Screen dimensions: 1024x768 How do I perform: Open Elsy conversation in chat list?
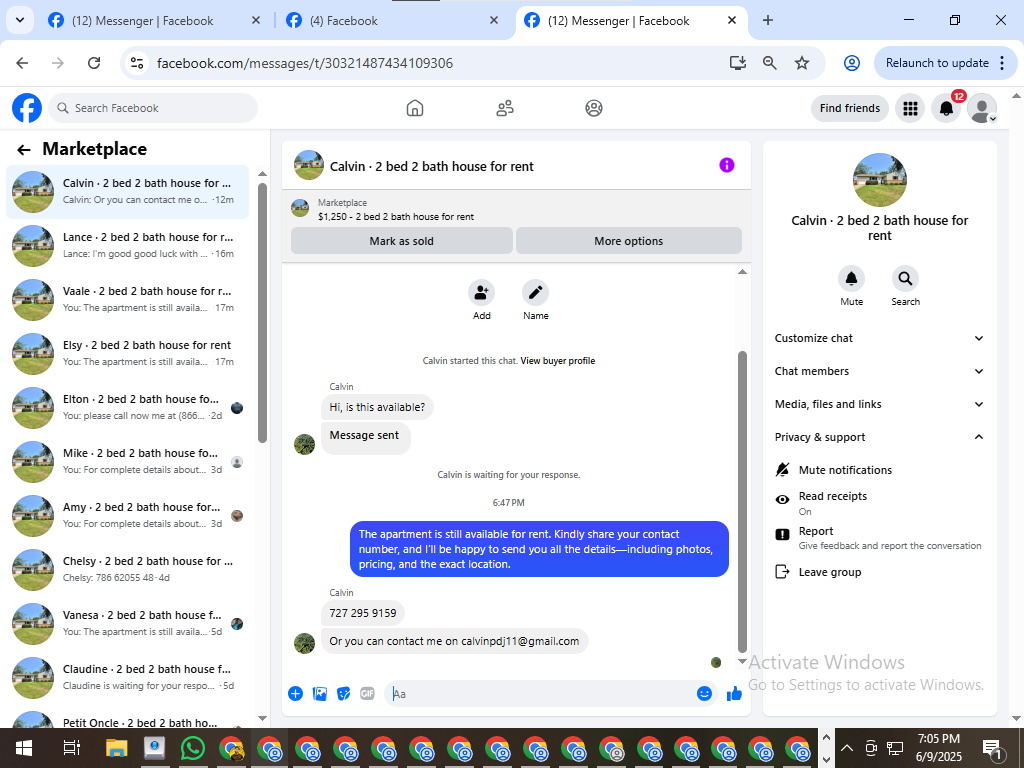(127, 353)
